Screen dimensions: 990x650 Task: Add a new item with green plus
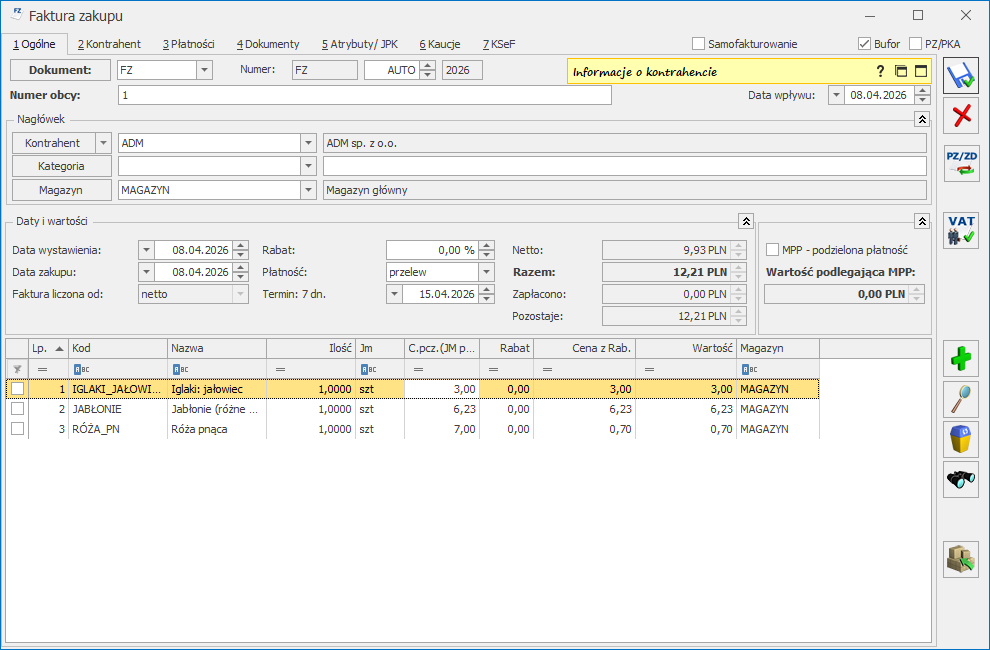point(961,358)
